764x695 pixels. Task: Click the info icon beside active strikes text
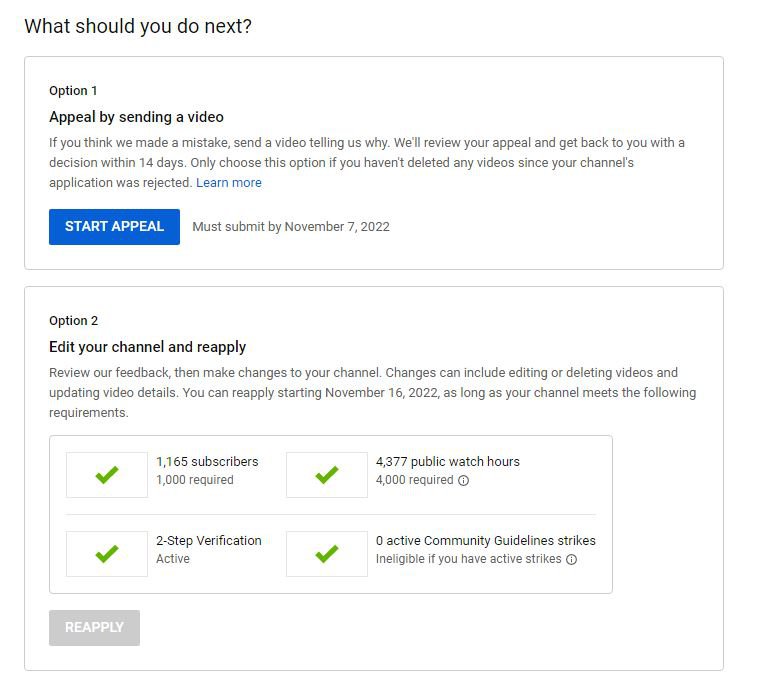(571, 559)
